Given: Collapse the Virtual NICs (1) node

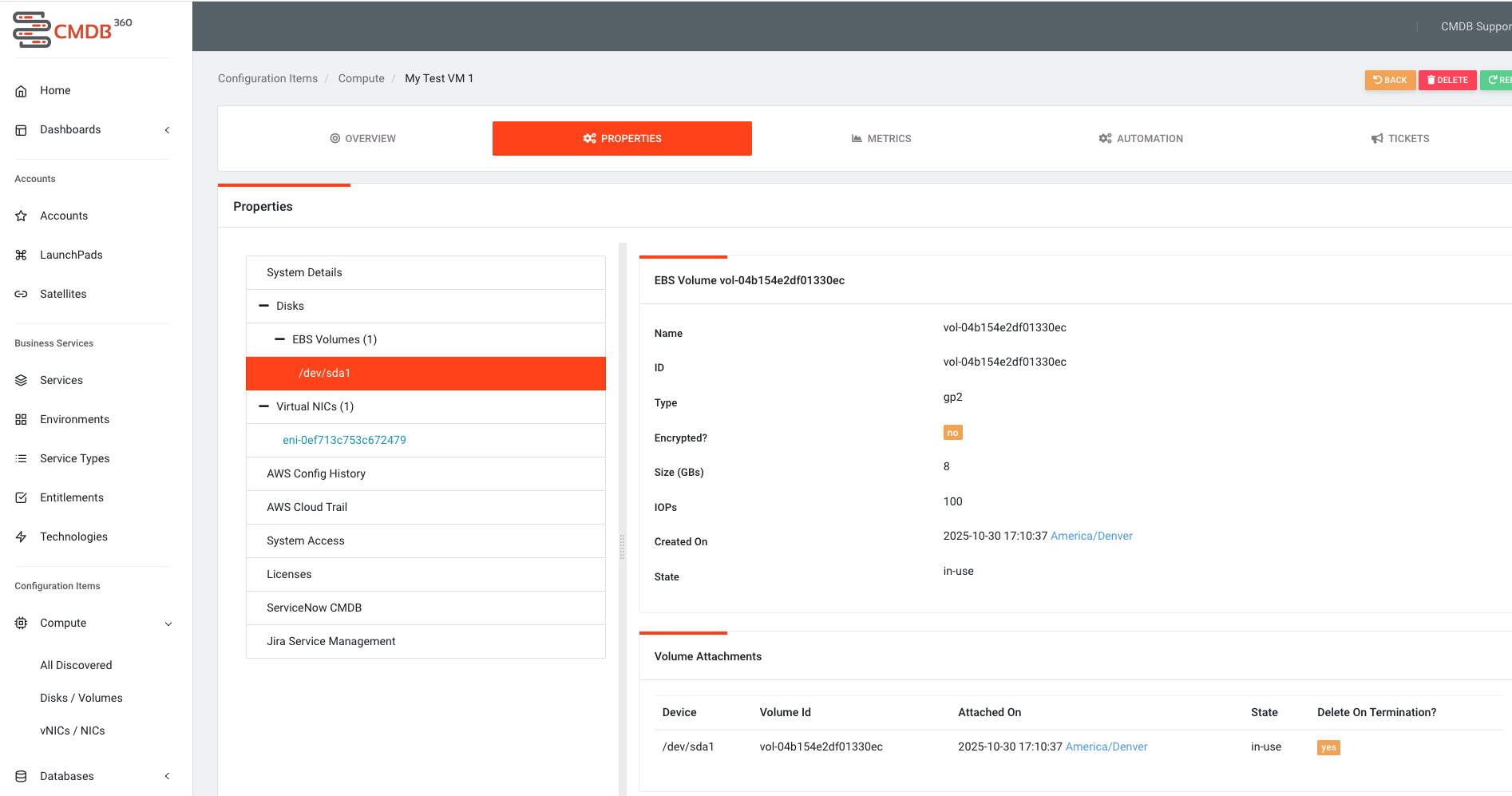Looking at the screenshot, I should tap(264, 406).
